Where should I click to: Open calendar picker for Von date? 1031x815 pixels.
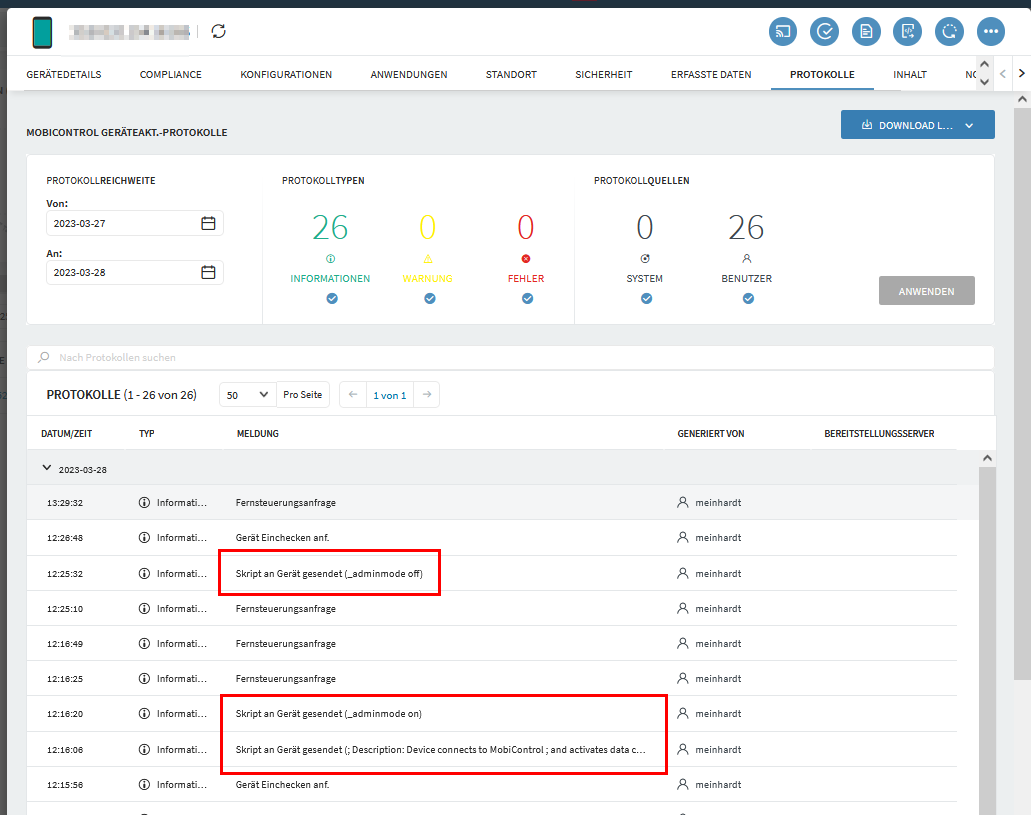click(208, 223)
